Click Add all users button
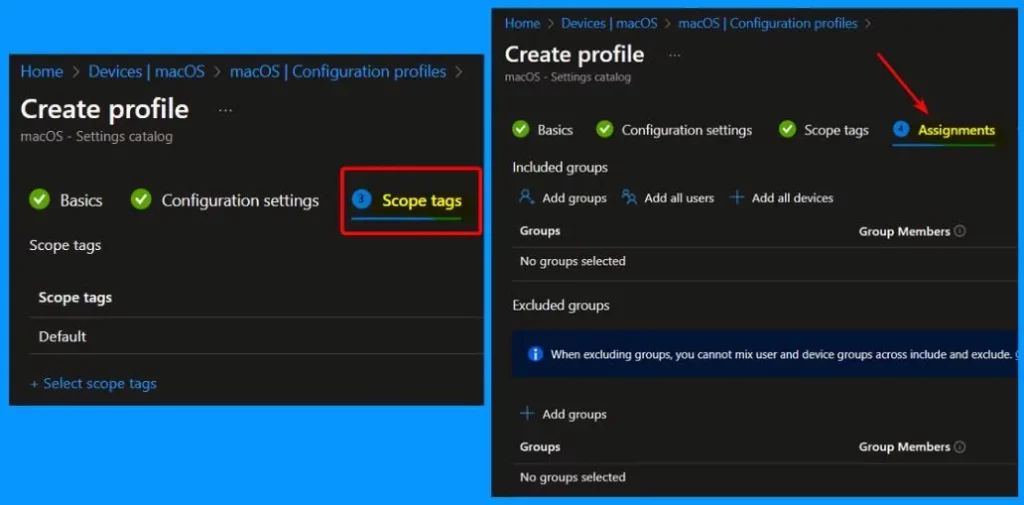 pyautogui.click(x=667, y=197)
